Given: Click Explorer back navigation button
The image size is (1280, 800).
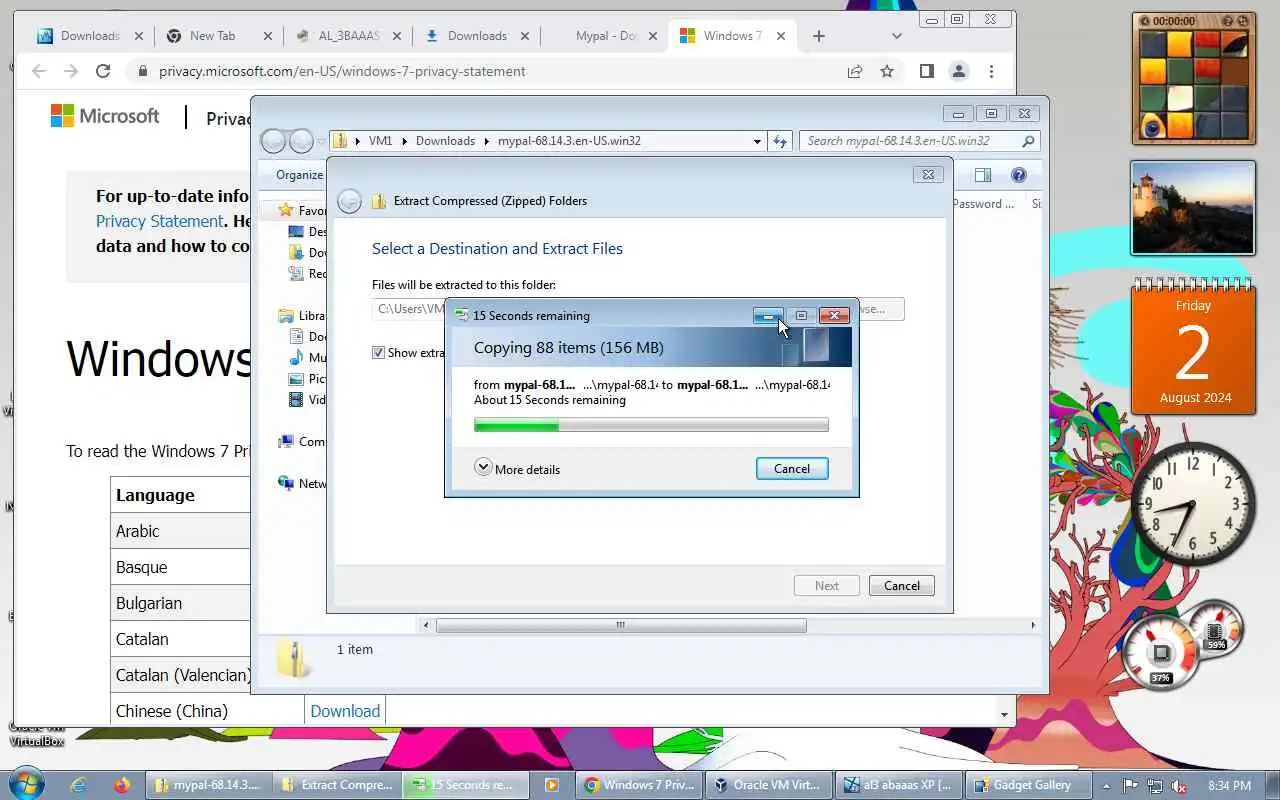Looking at the screenshot, I should tap(273, 141).
